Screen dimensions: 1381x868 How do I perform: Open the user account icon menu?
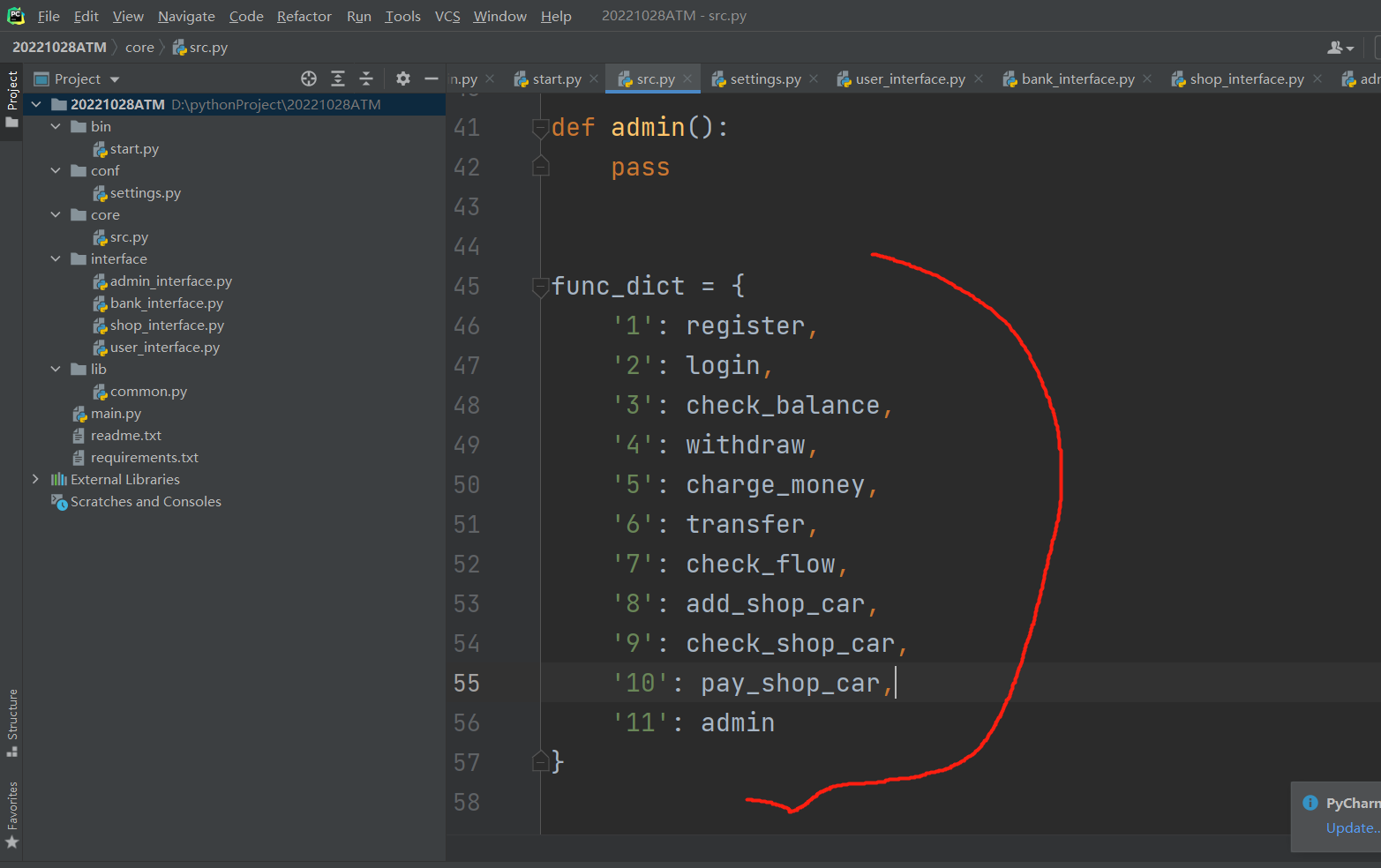(1340, 48)
